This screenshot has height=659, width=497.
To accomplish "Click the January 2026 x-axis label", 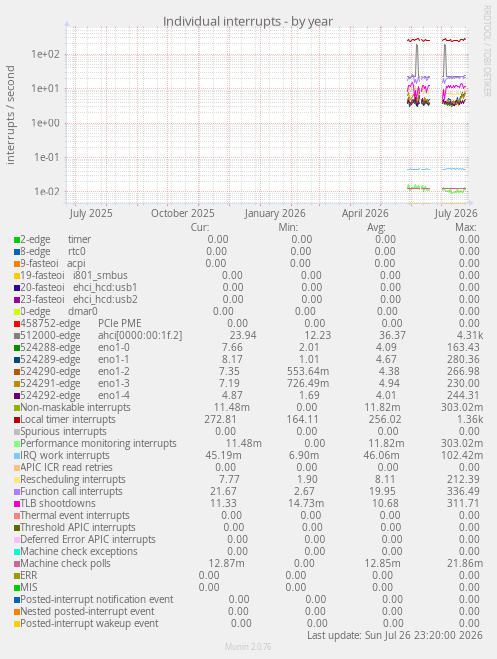I will 275,213.
